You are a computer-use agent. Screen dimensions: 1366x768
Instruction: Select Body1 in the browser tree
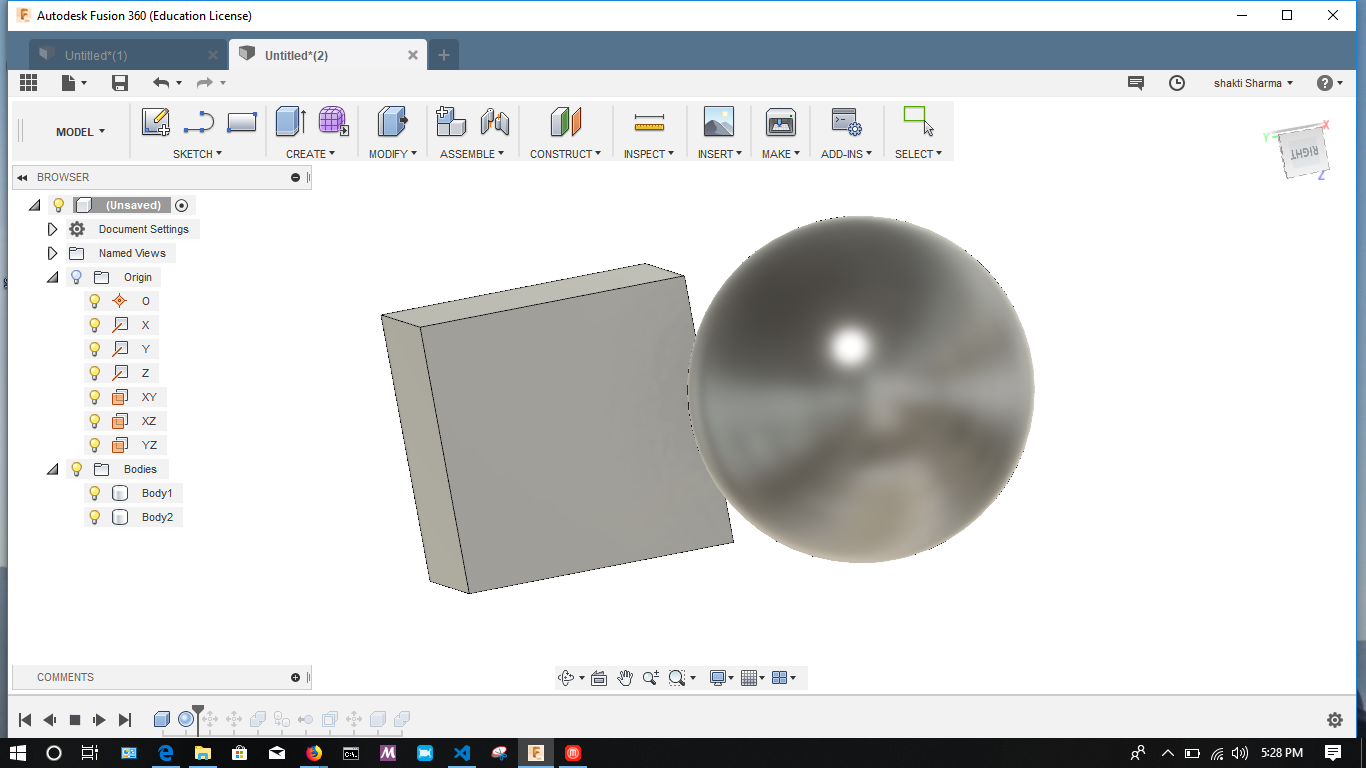(157, 493)
